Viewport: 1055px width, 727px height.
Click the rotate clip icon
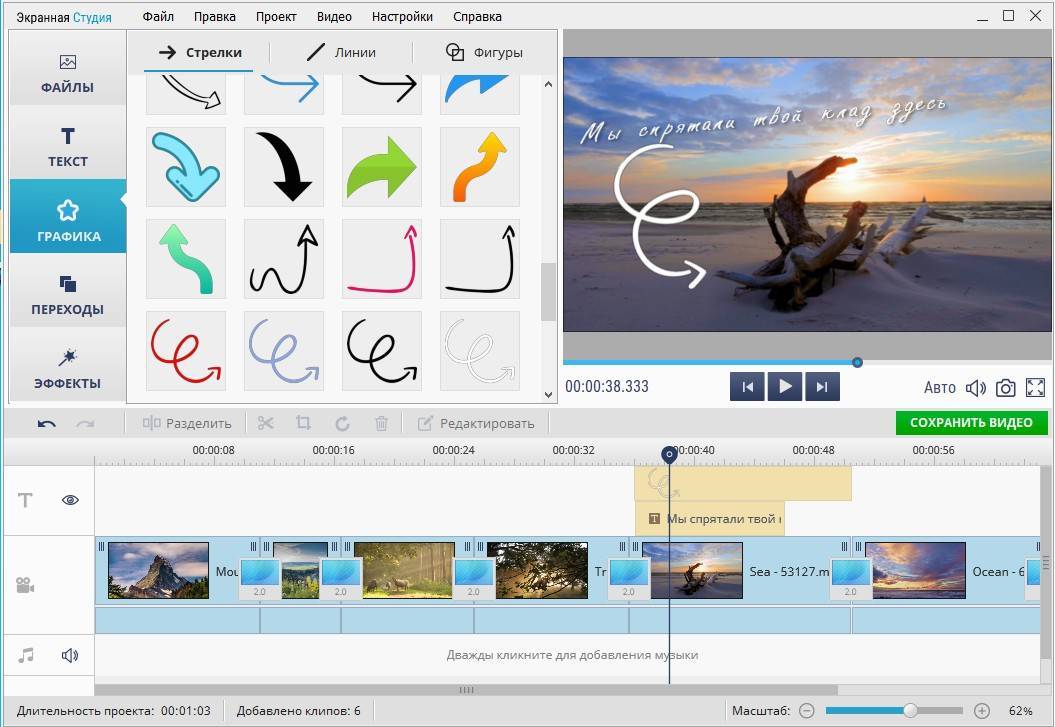coord(342,423)
